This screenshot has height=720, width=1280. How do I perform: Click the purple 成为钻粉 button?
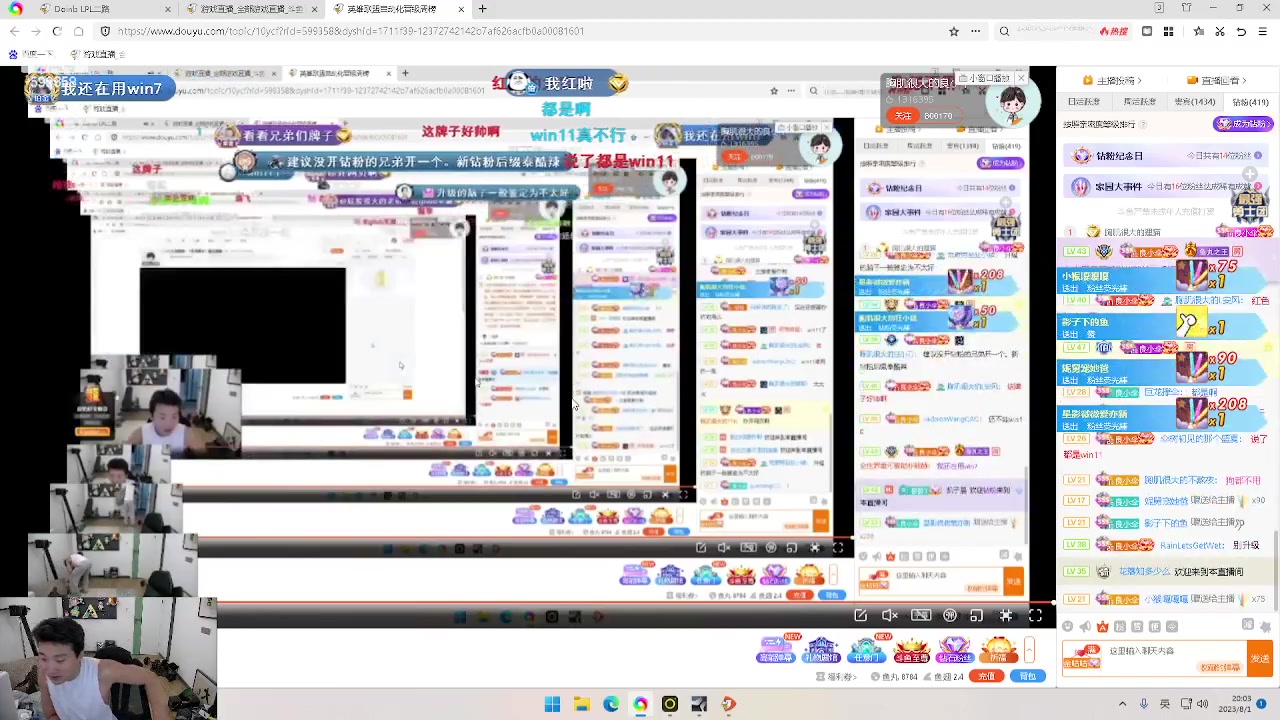click(1243, 124)
